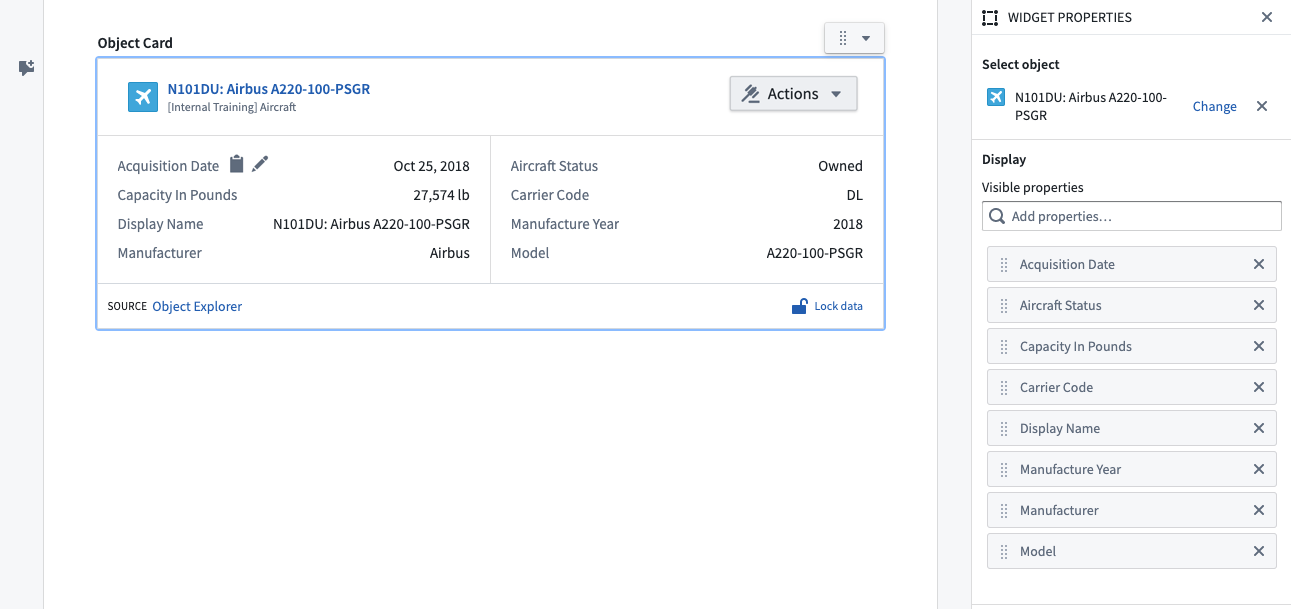Click the Add properties search field
The image size is (1291, 609).
(1132, 216)
